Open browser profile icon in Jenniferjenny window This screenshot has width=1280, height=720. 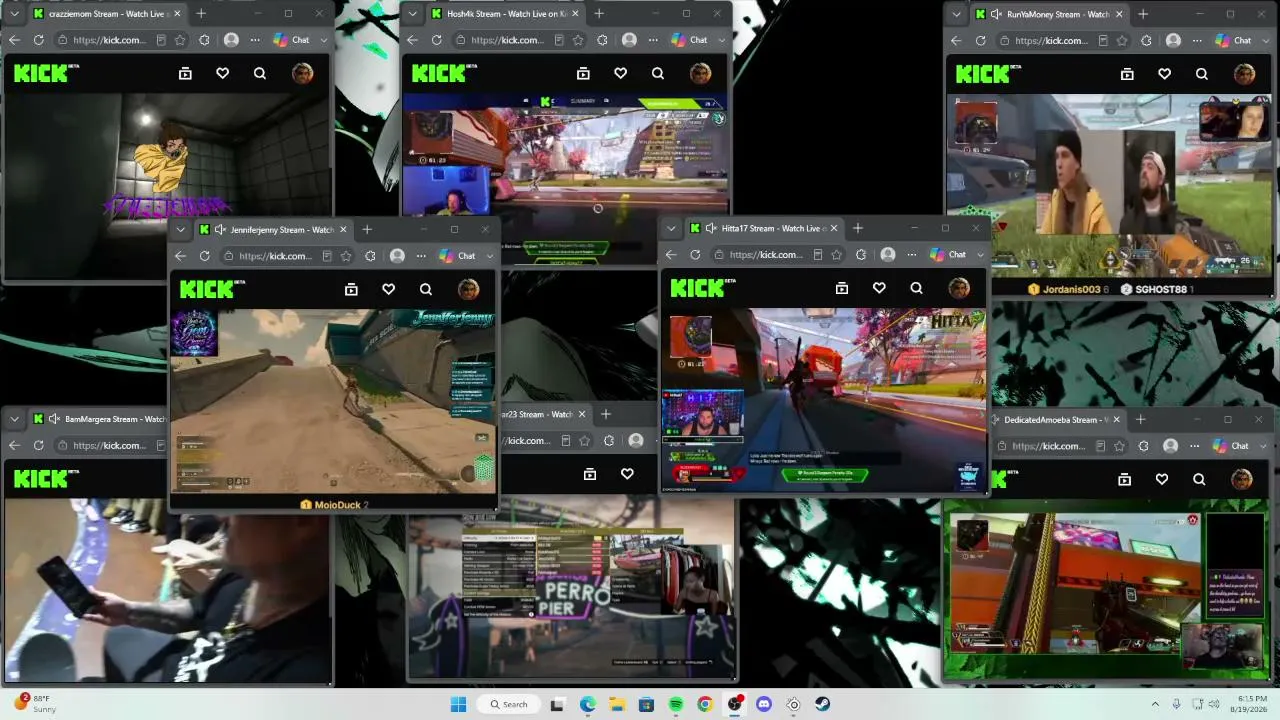point(397,256)
